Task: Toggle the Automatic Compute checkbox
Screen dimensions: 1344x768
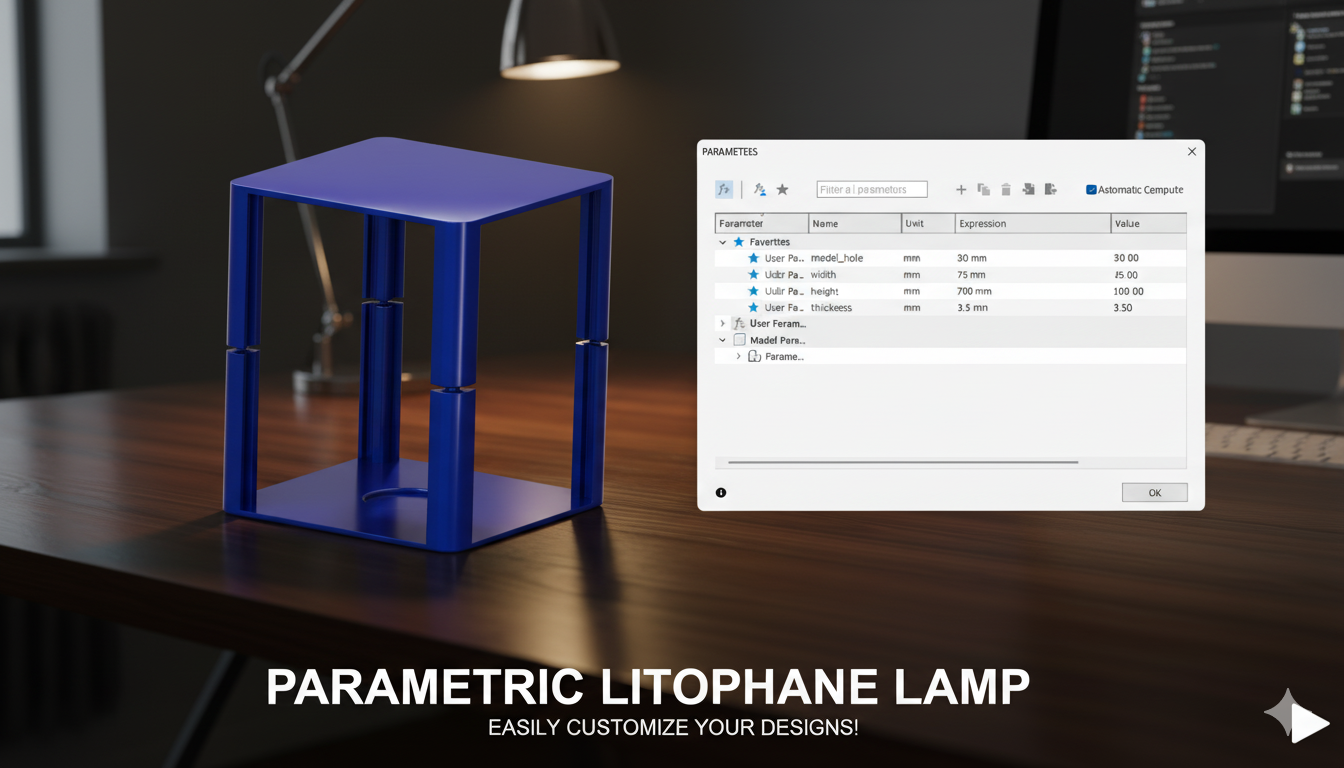Action: tap(1091, 190)
